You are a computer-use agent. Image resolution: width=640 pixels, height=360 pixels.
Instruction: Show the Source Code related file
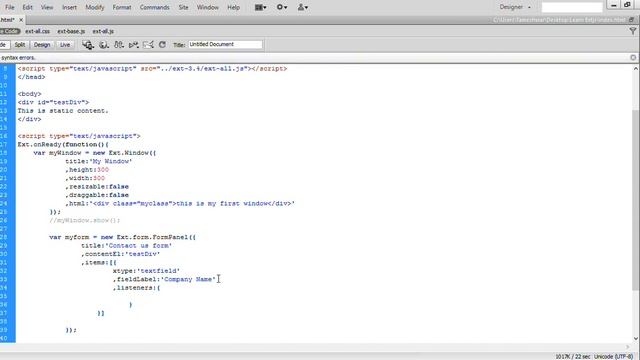pyautogui.click(x=10, y=31)
